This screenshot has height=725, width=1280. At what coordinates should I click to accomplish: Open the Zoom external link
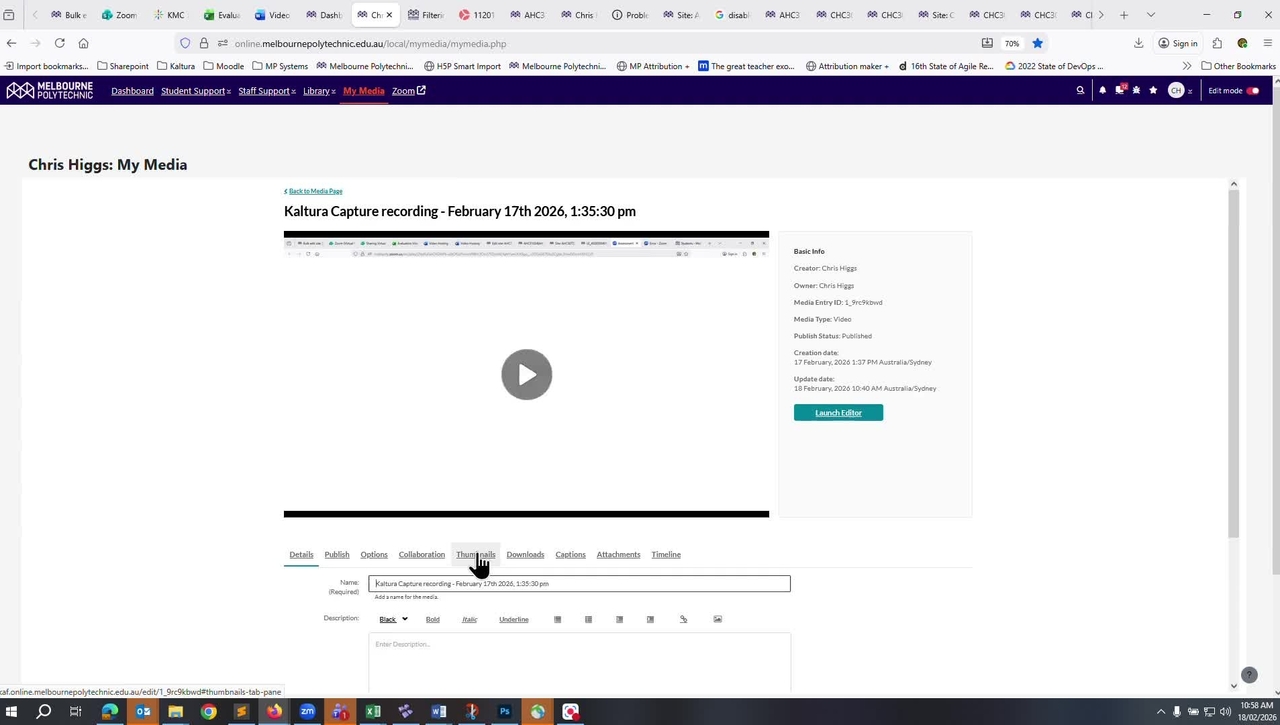tap(408, 91)
